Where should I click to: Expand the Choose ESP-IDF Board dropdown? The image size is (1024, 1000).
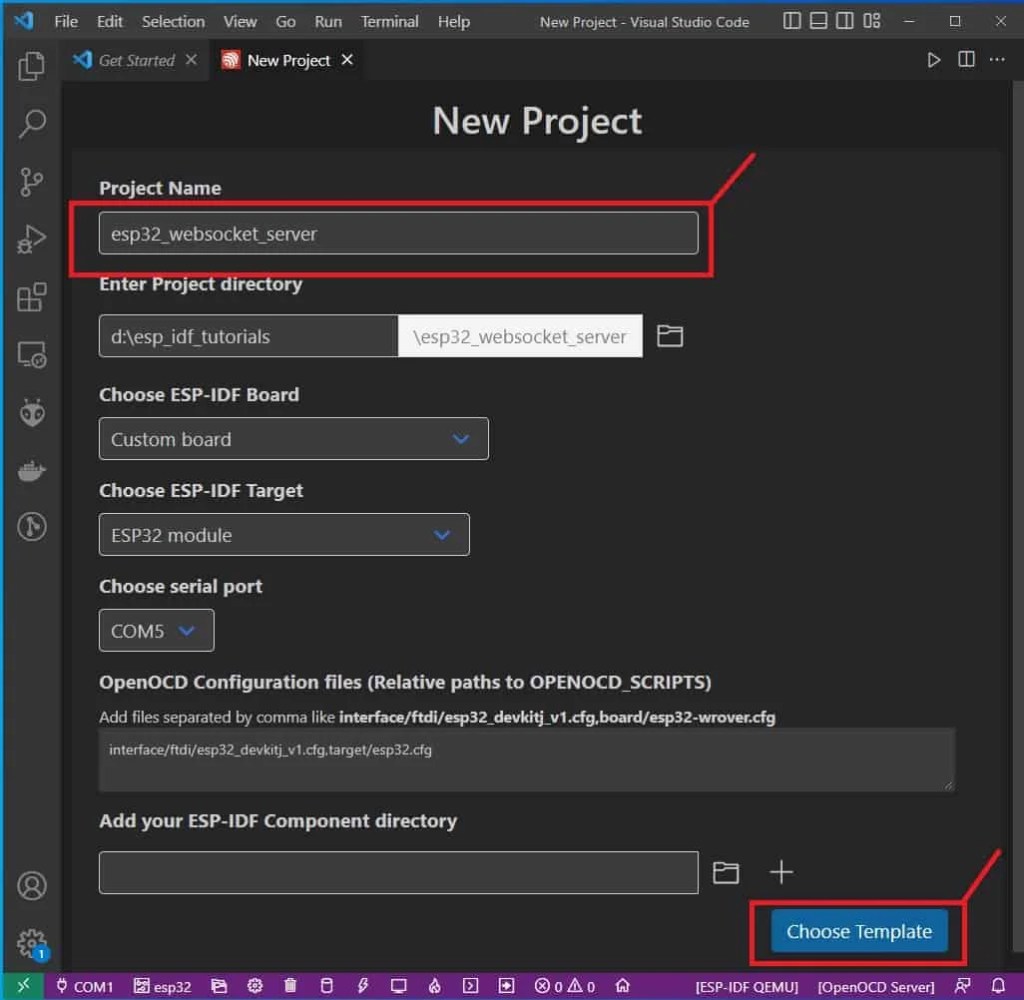pos(293,438)
